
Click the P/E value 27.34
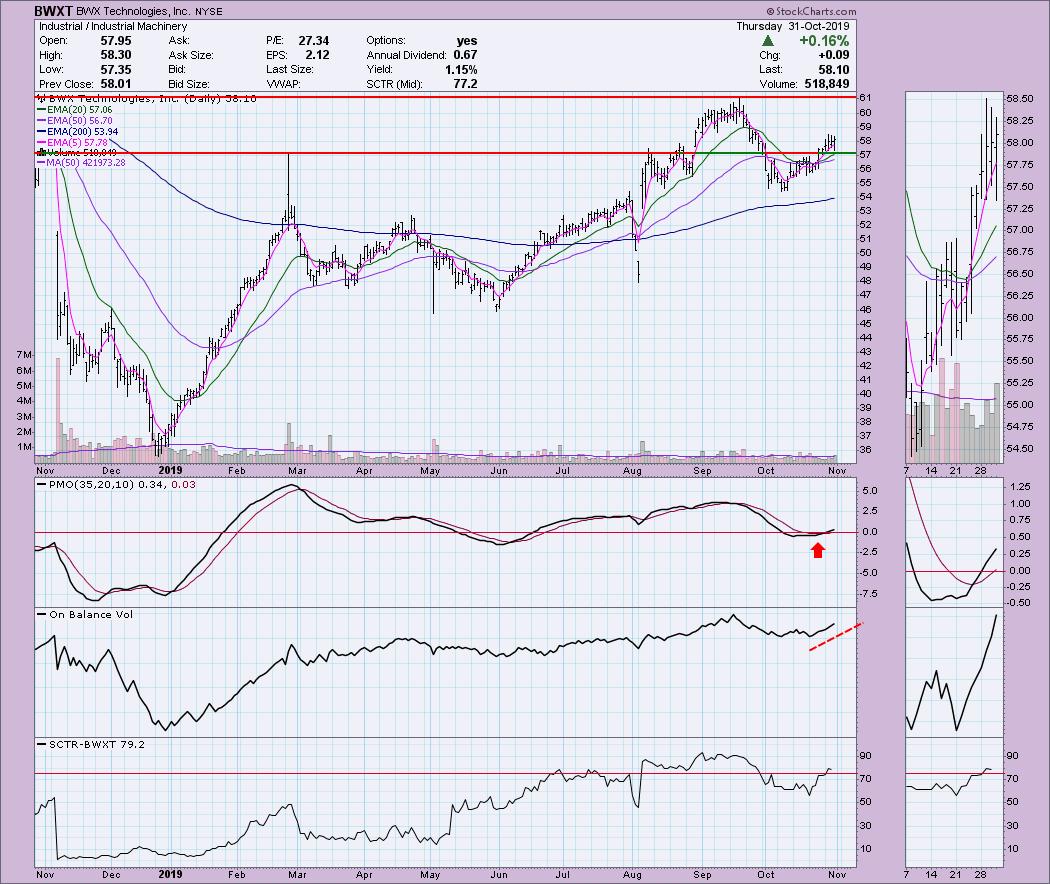pos(313,41)
